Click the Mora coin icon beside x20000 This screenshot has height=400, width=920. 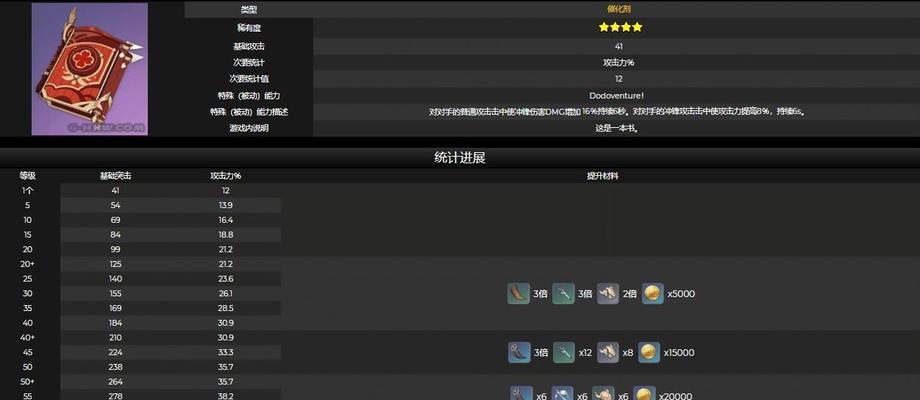pos(645,394)
